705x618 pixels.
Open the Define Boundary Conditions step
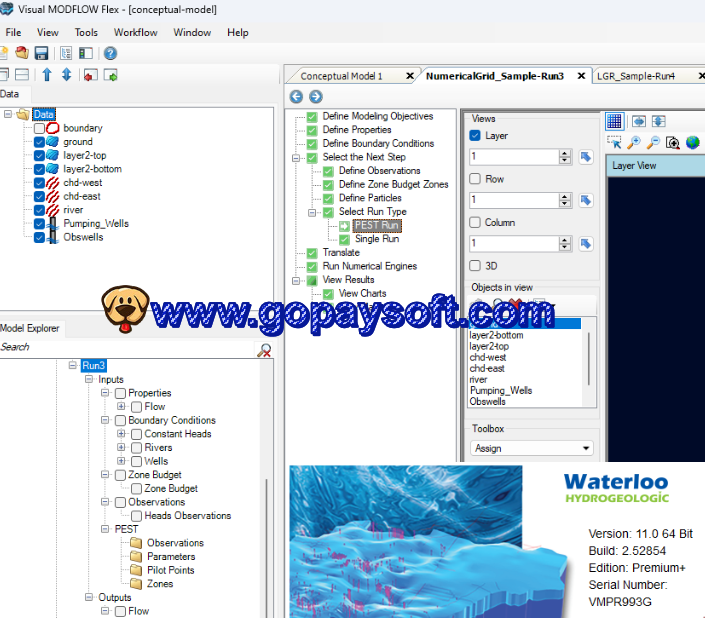pos(378,143)
